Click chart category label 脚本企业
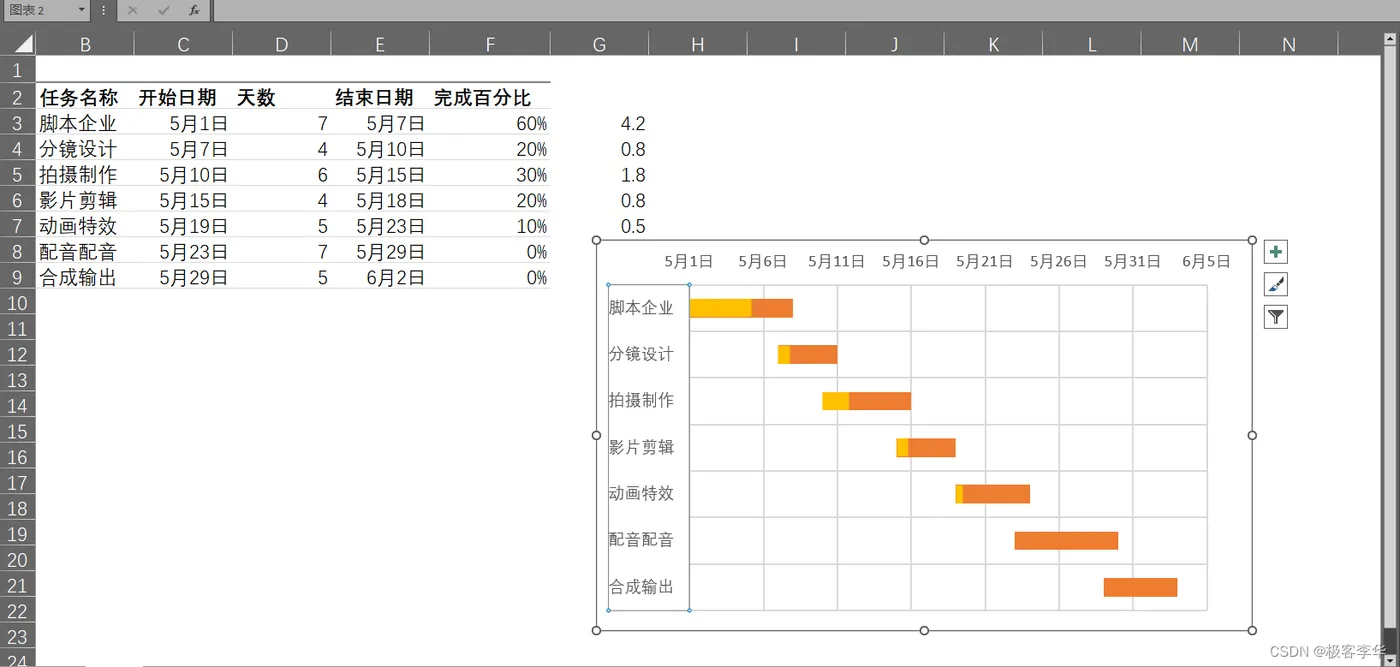The width and height of the screenshot is (1400, 667). pyautogui.click(x=641, y=308)
